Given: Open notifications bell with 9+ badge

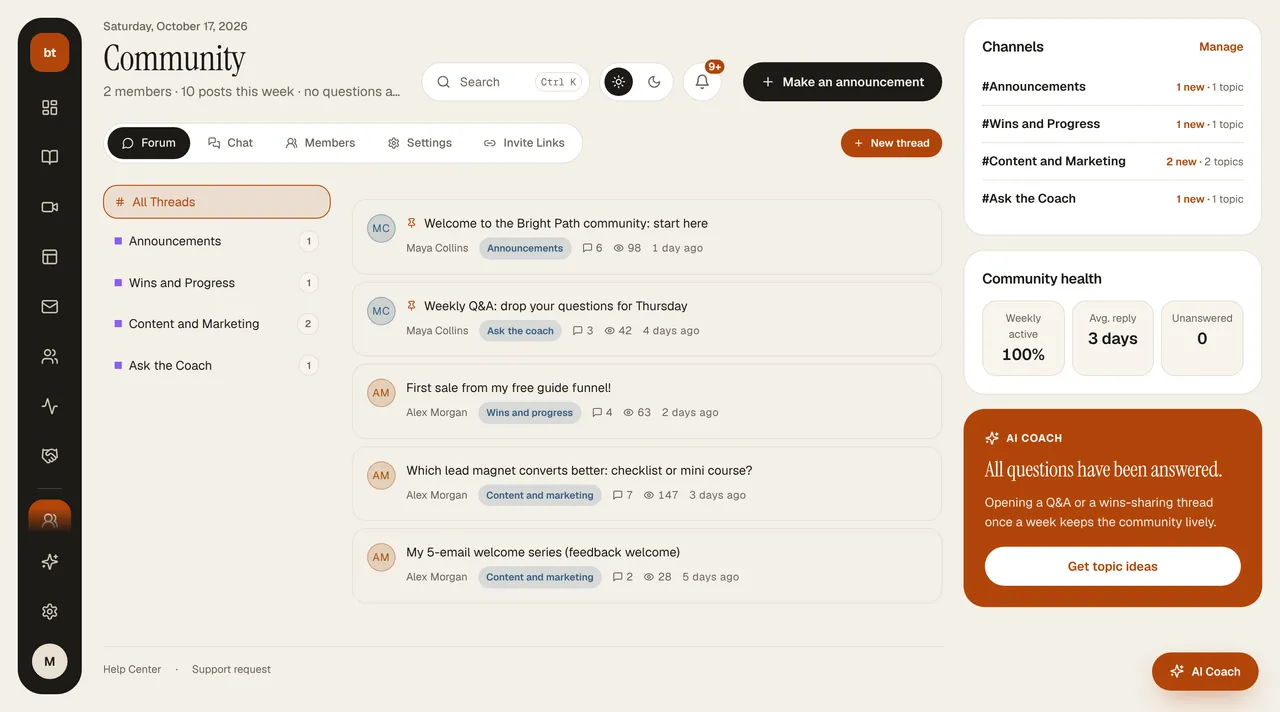Looking at the screenshot, I should tap(702, 82).
